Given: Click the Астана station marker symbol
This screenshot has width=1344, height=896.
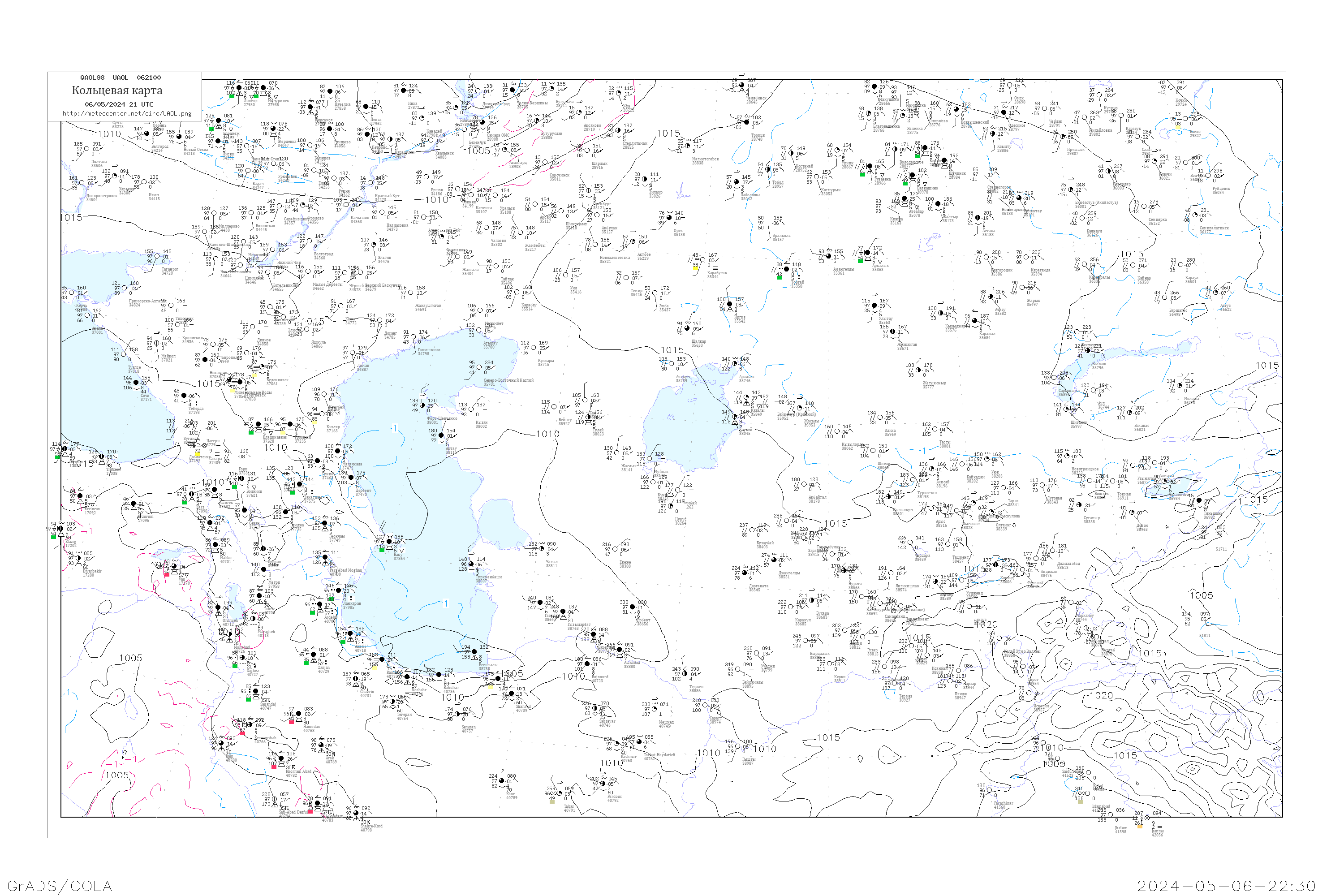Looking at the screenshot, I should pos(978,218).
